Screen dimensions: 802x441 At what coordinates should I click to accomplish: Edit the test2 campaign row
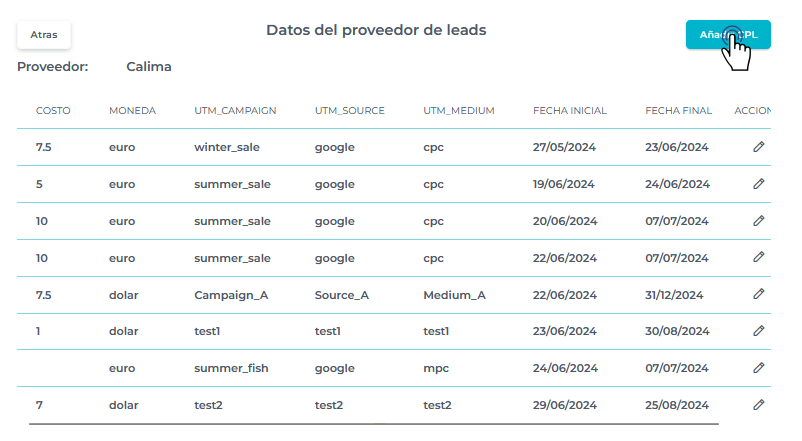759,404
